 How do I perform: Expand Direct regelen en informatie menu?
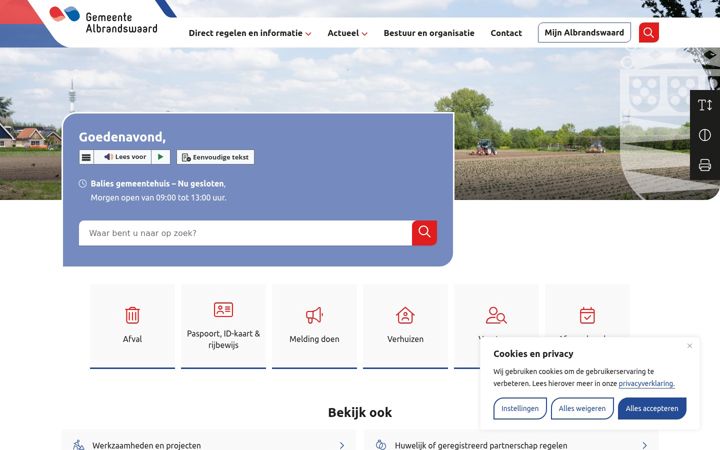click(x=250, y=33)
